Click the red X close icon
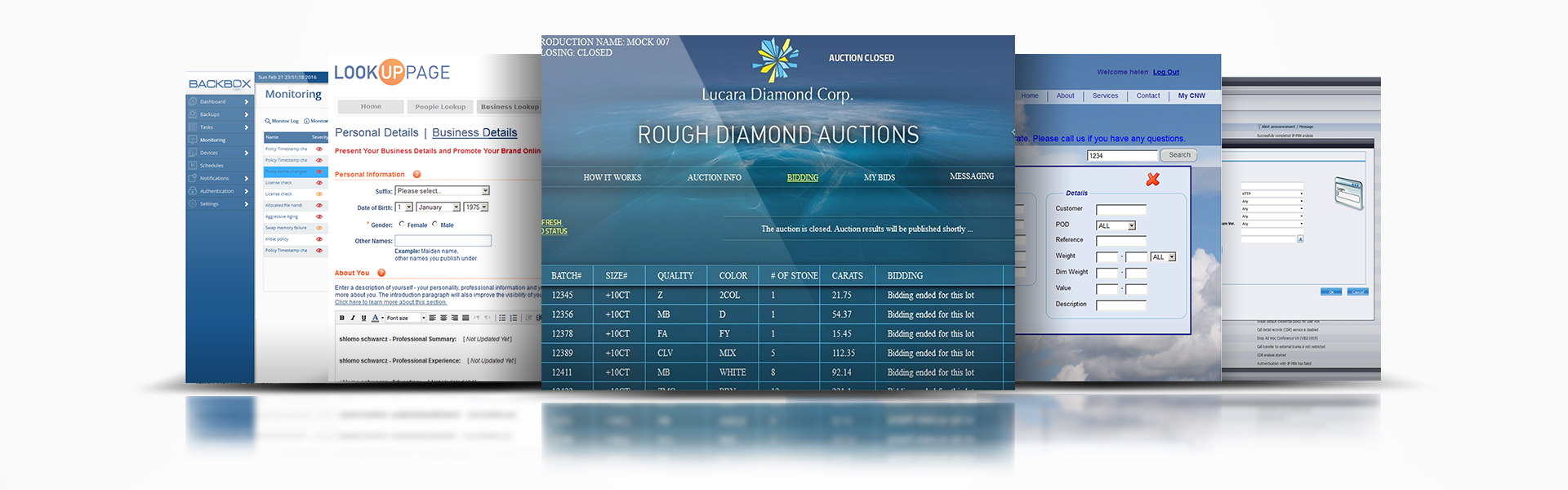 (x=1152, y=180)
